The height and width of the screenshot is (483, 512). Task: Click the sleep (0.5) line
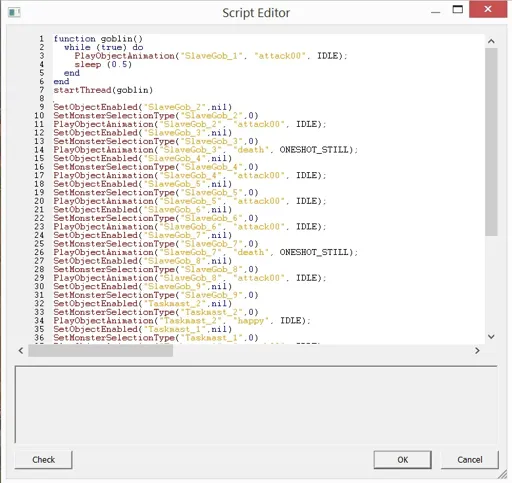tap(103, 64)
